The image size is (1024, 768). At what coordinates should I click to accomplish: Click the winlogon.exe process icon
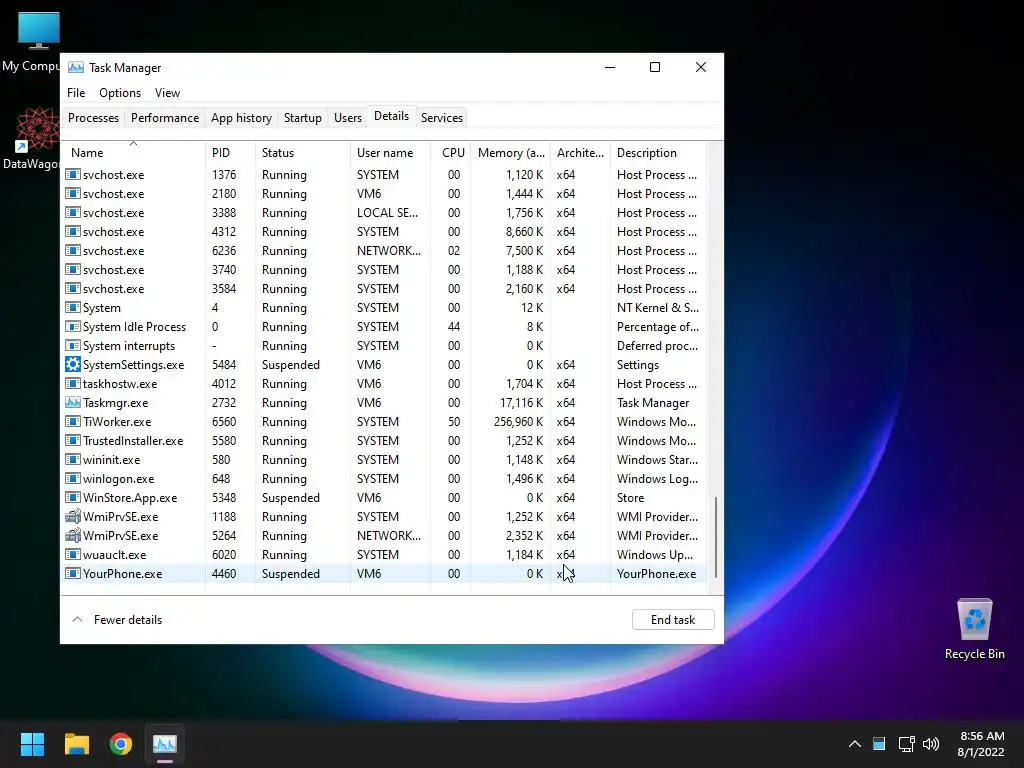coord(72,478)
